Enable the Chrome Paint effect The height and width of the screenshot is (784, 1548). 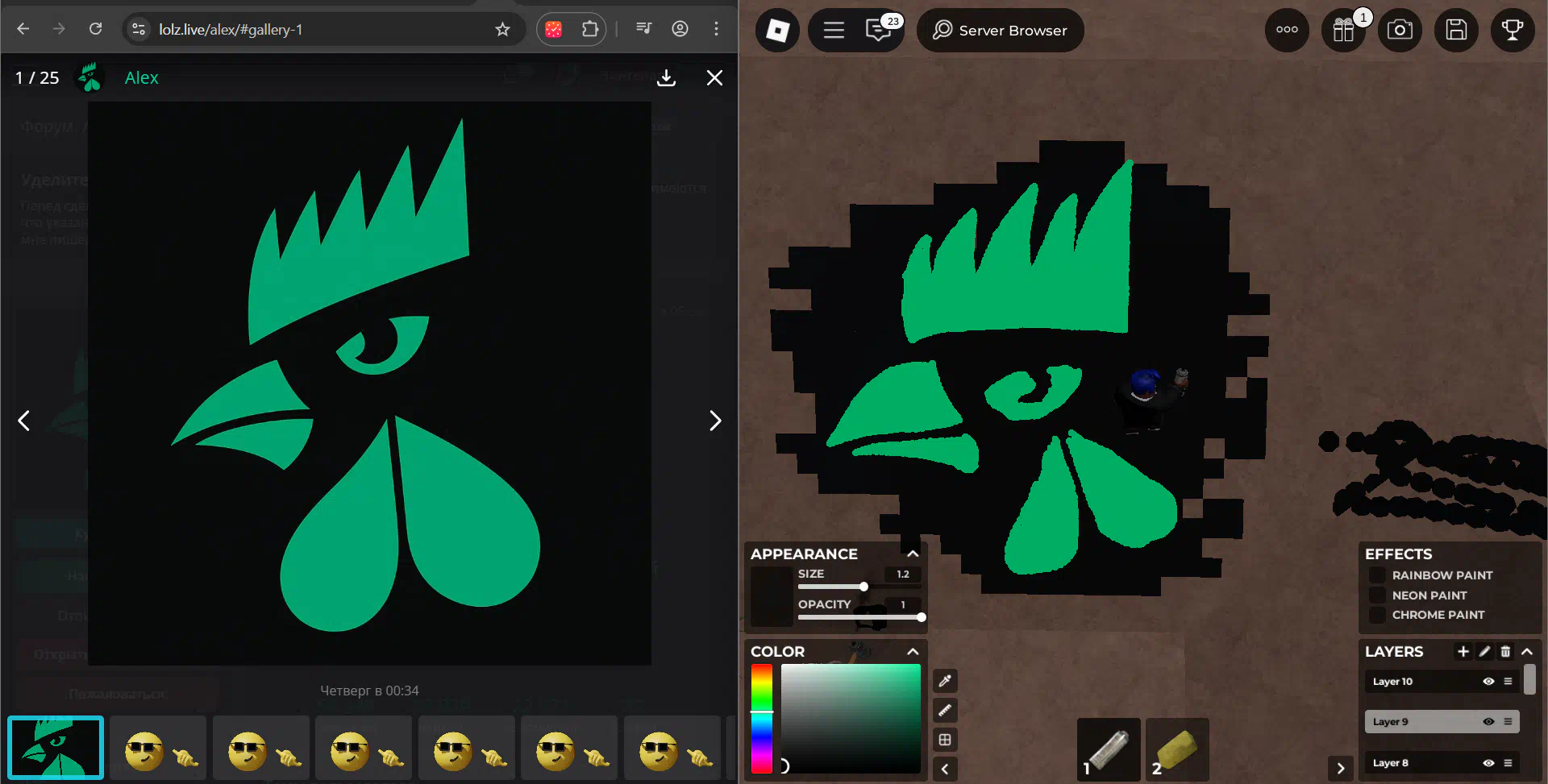pos(1377,615)
